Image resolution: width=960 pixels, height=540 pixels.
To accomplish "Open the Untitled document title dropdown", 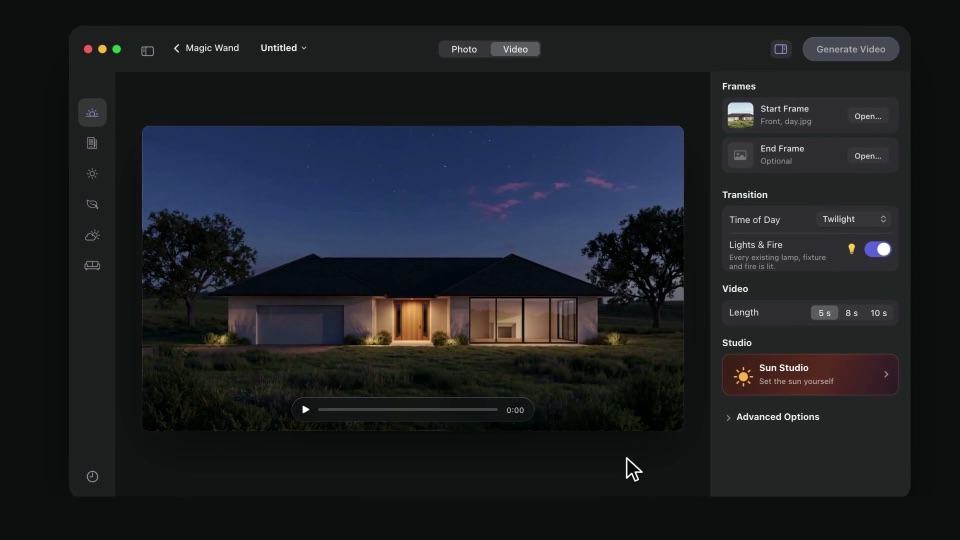I will (x=283, y=48).
